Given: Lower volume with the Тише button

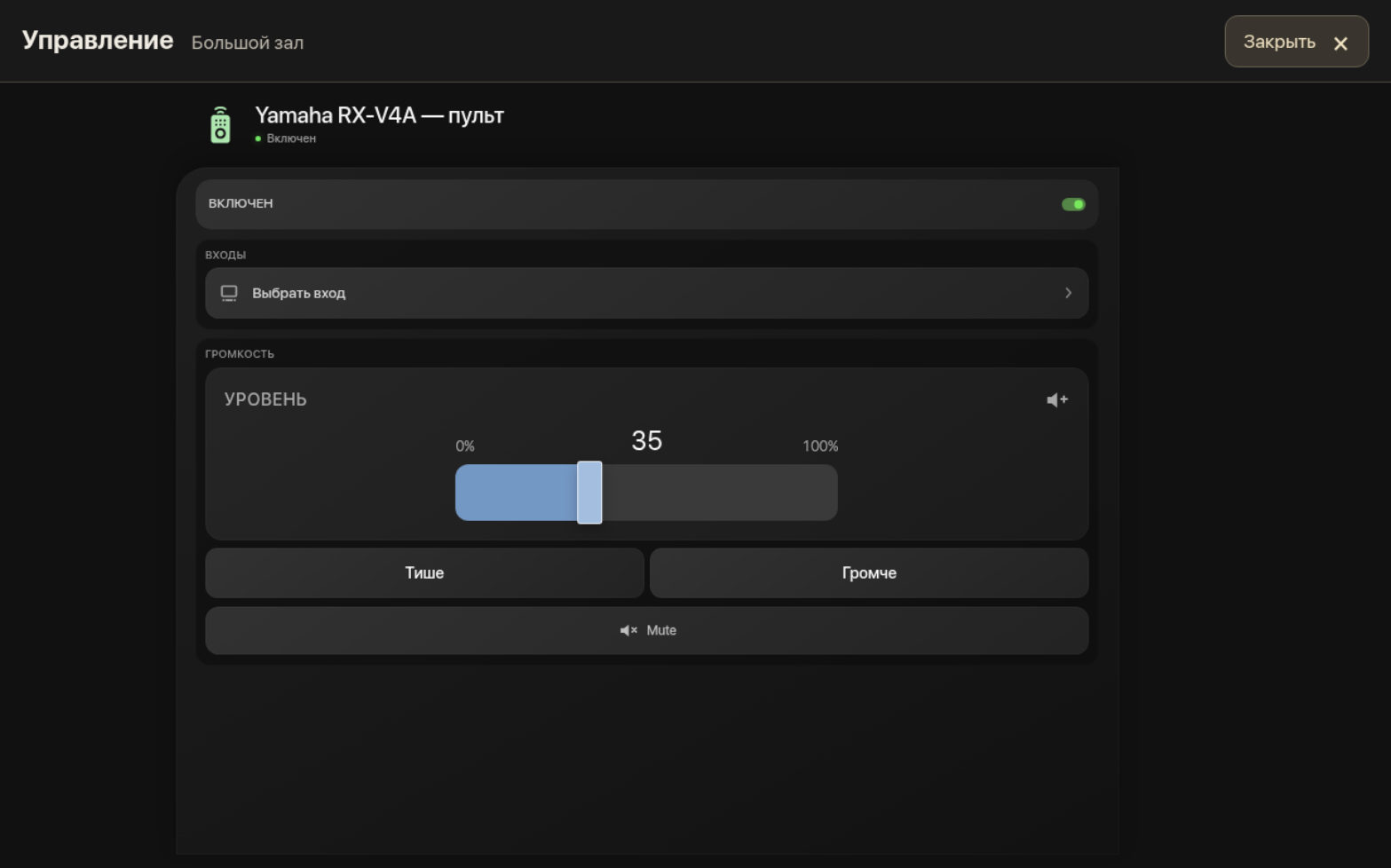Looking at the screenshot, I should [424, 572].
